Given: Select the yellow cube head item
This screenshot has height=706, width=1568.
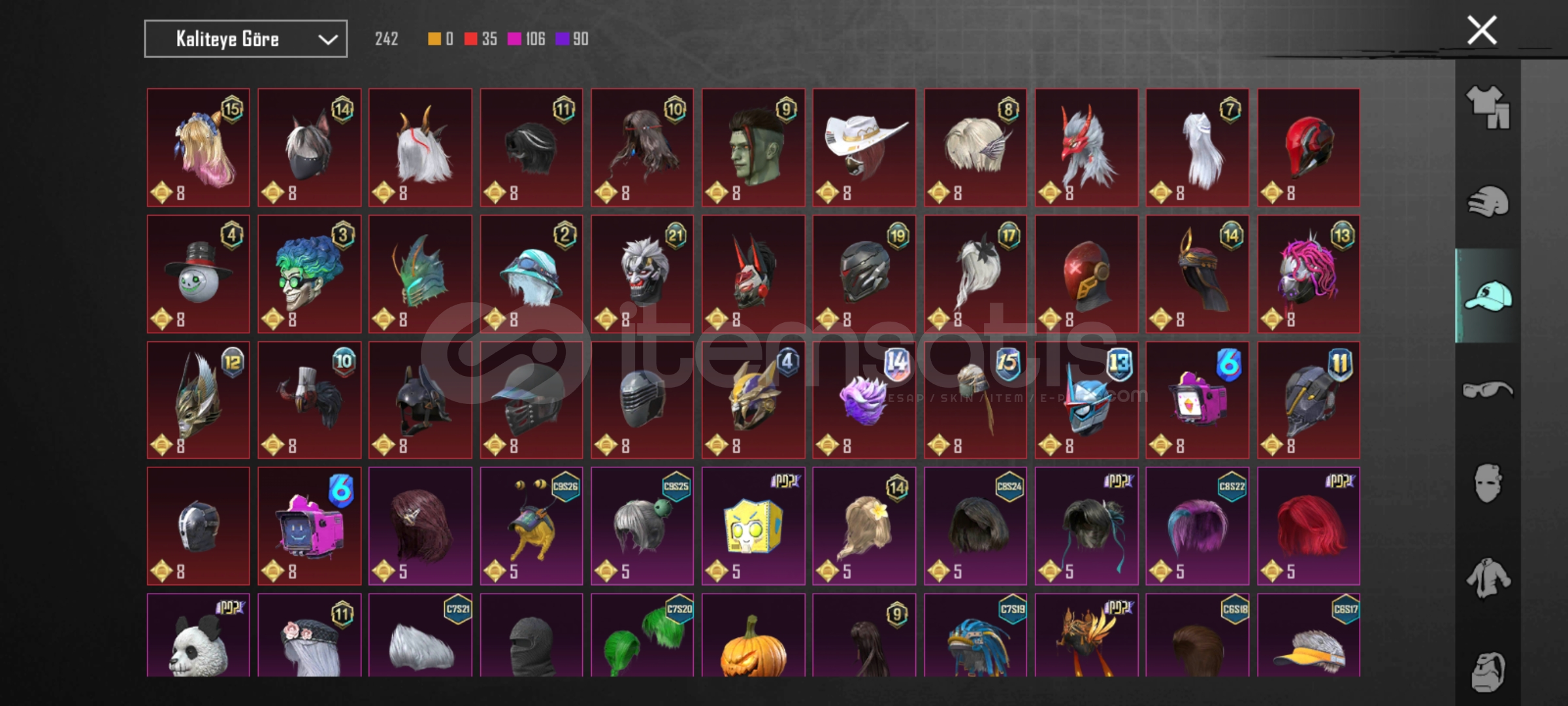Looking at the screenshot, I should pyautogui.click(x=753, y=526).
